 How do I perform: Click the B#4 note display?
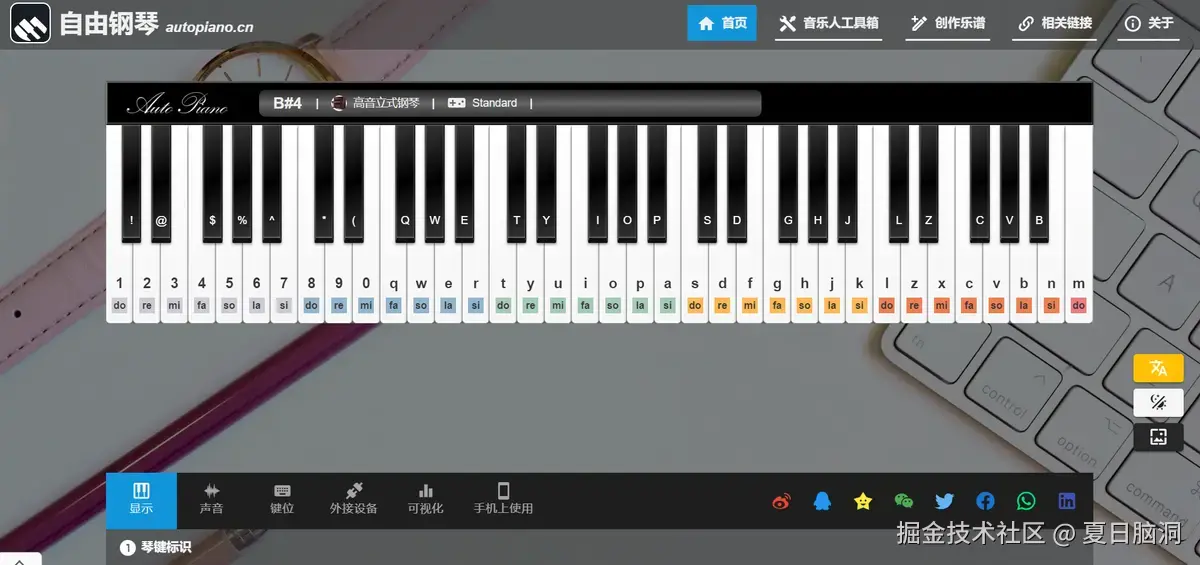coord(288,103)
